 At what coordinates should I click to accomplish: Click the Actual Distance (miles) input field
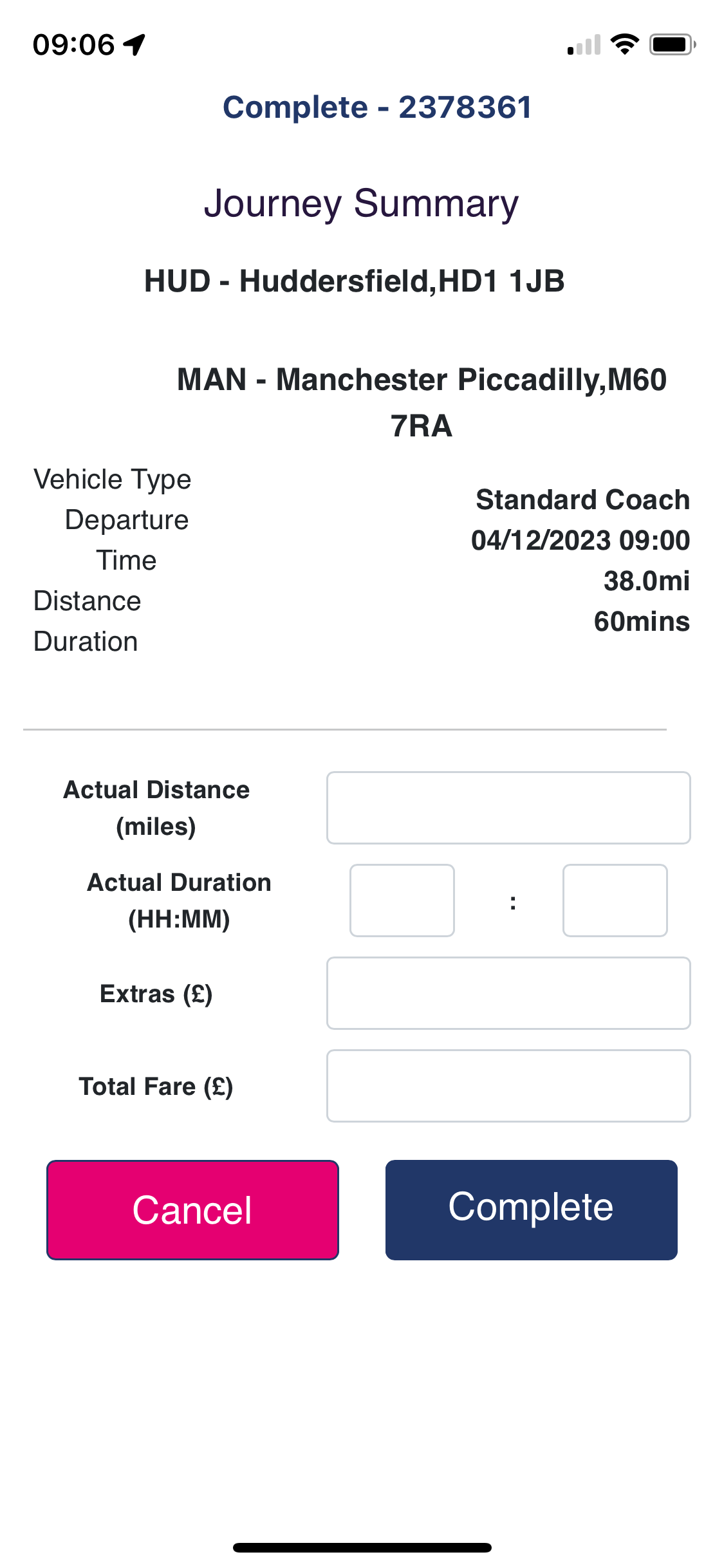(x=508, y=808)
